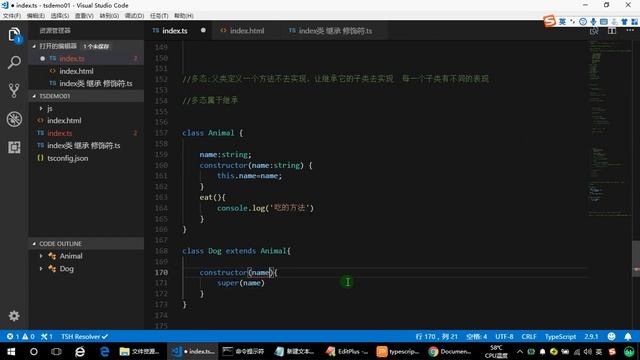The width and height of the screenshot is (640, 360).
Task: Open index.ts in TSDEMO01 folder
Action: pyautogui.click(x=86, y=133)
